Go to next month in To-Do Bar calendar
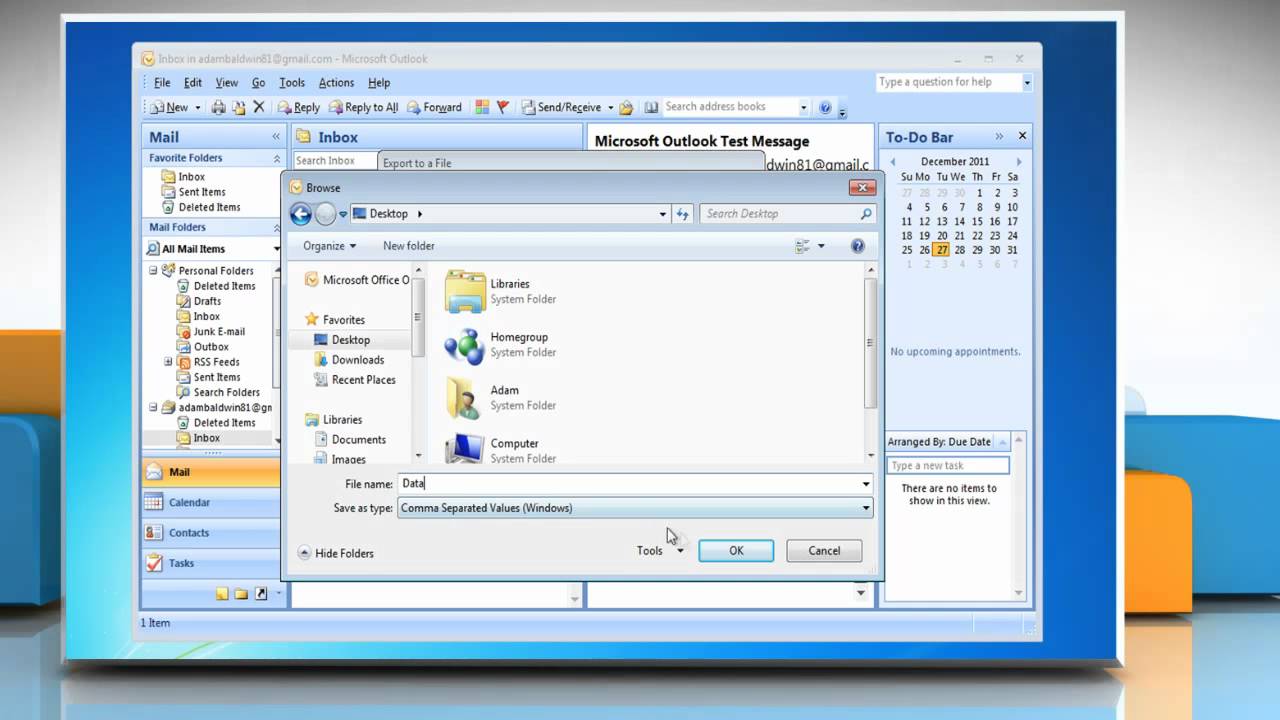Screen dimensions: 1280x720 1019,161
